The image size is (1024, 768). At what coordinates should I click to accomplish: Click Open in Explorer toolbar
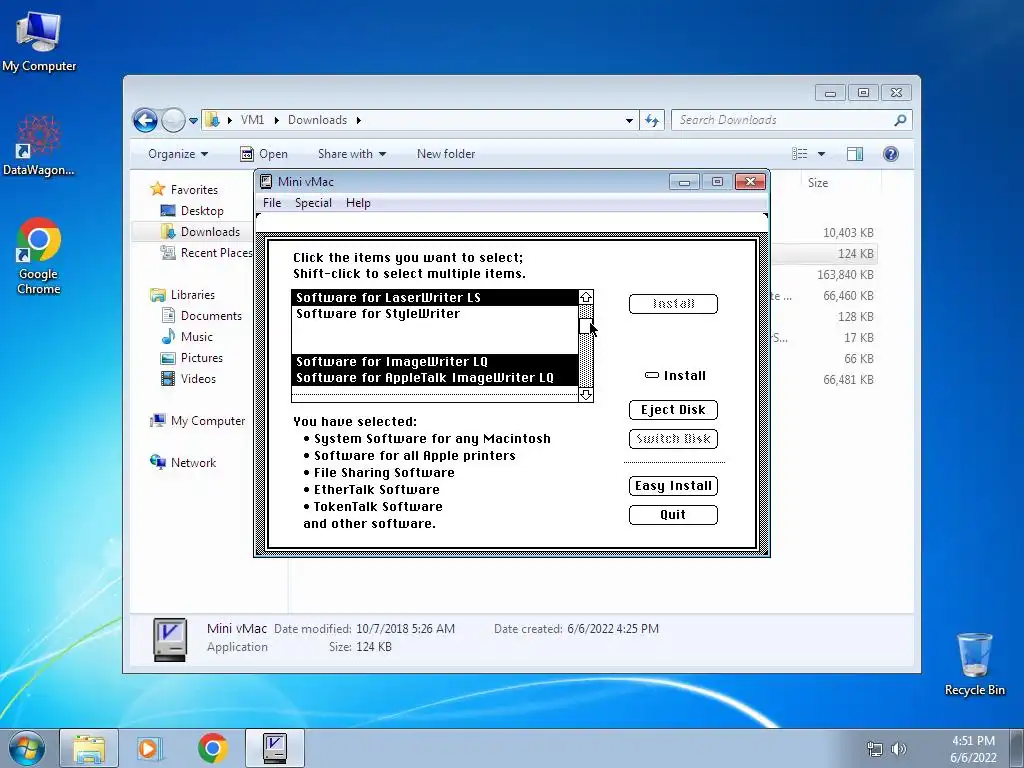pos(264,154)
